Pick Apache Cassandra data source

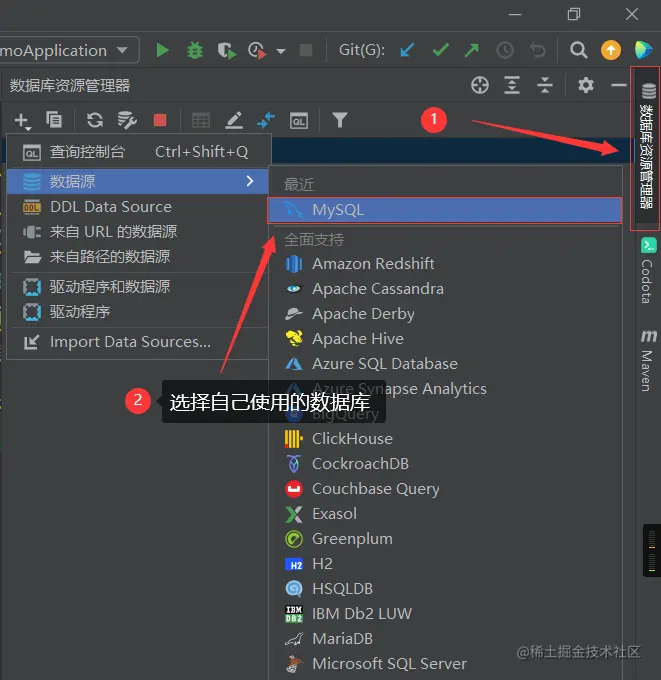446,289
